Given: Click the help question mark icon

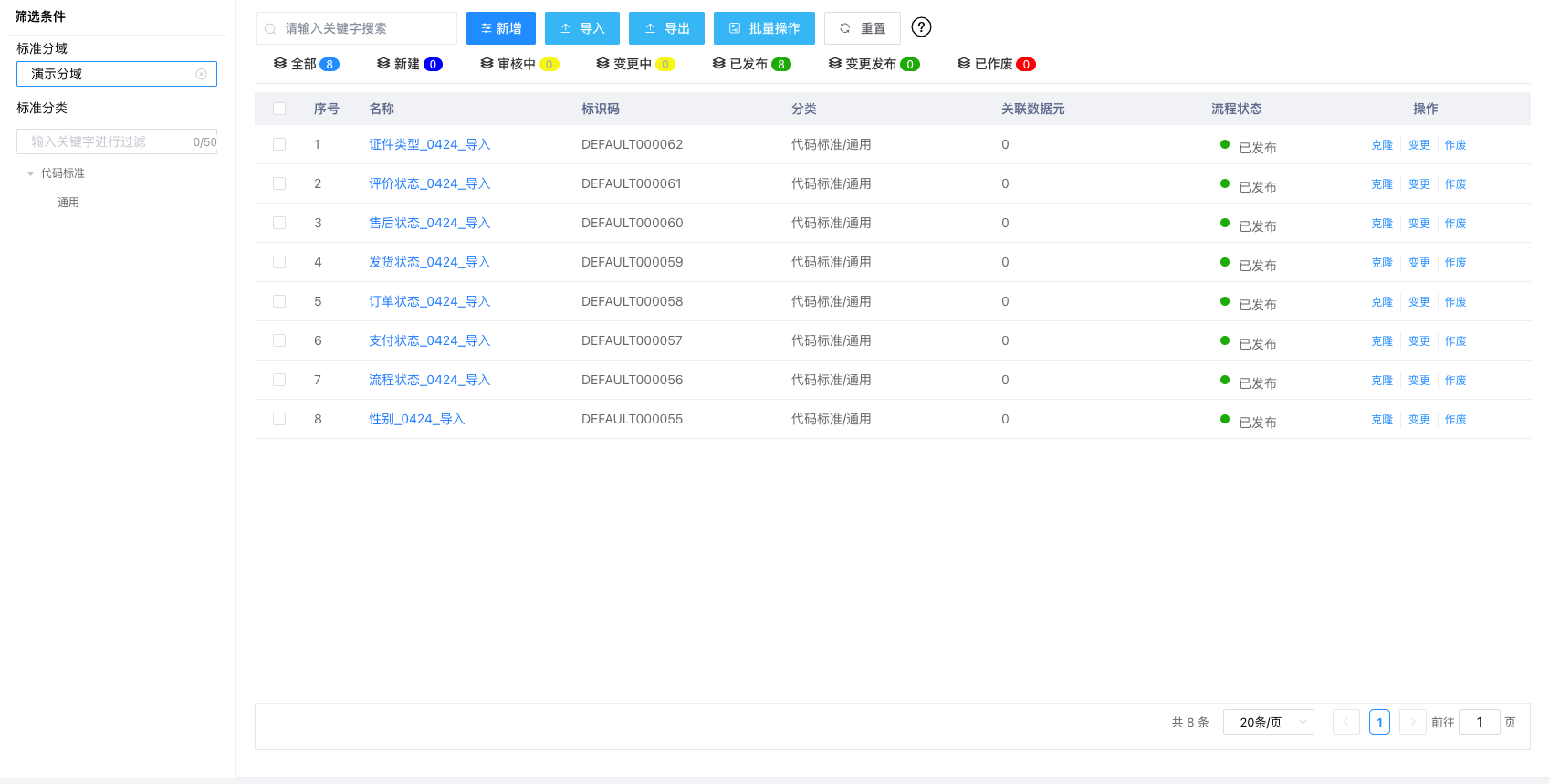Looking at the screenshot, I should pos(921,27).
